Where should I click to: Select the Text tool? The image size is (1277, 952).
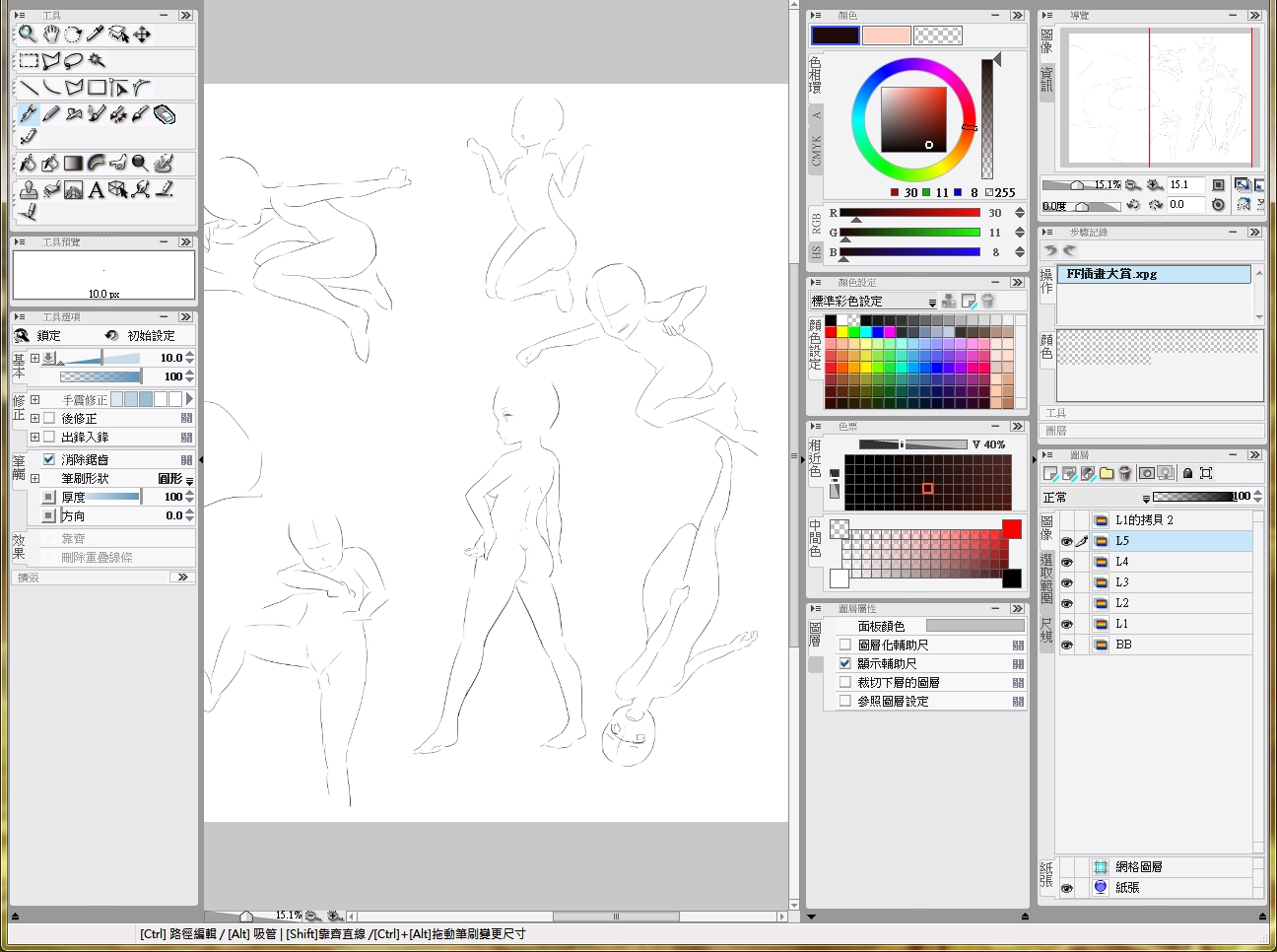(96, 189)
